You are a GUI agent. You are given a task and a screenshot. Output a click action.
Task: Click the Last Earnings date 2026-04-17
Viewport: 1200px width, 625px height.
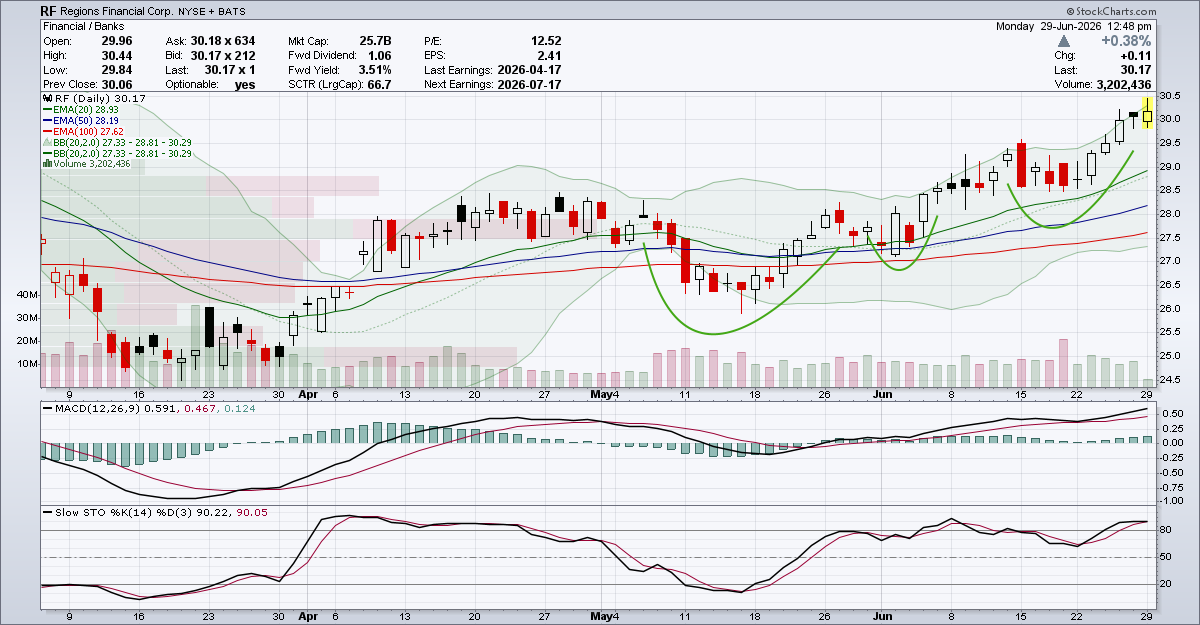coord(529,71)
